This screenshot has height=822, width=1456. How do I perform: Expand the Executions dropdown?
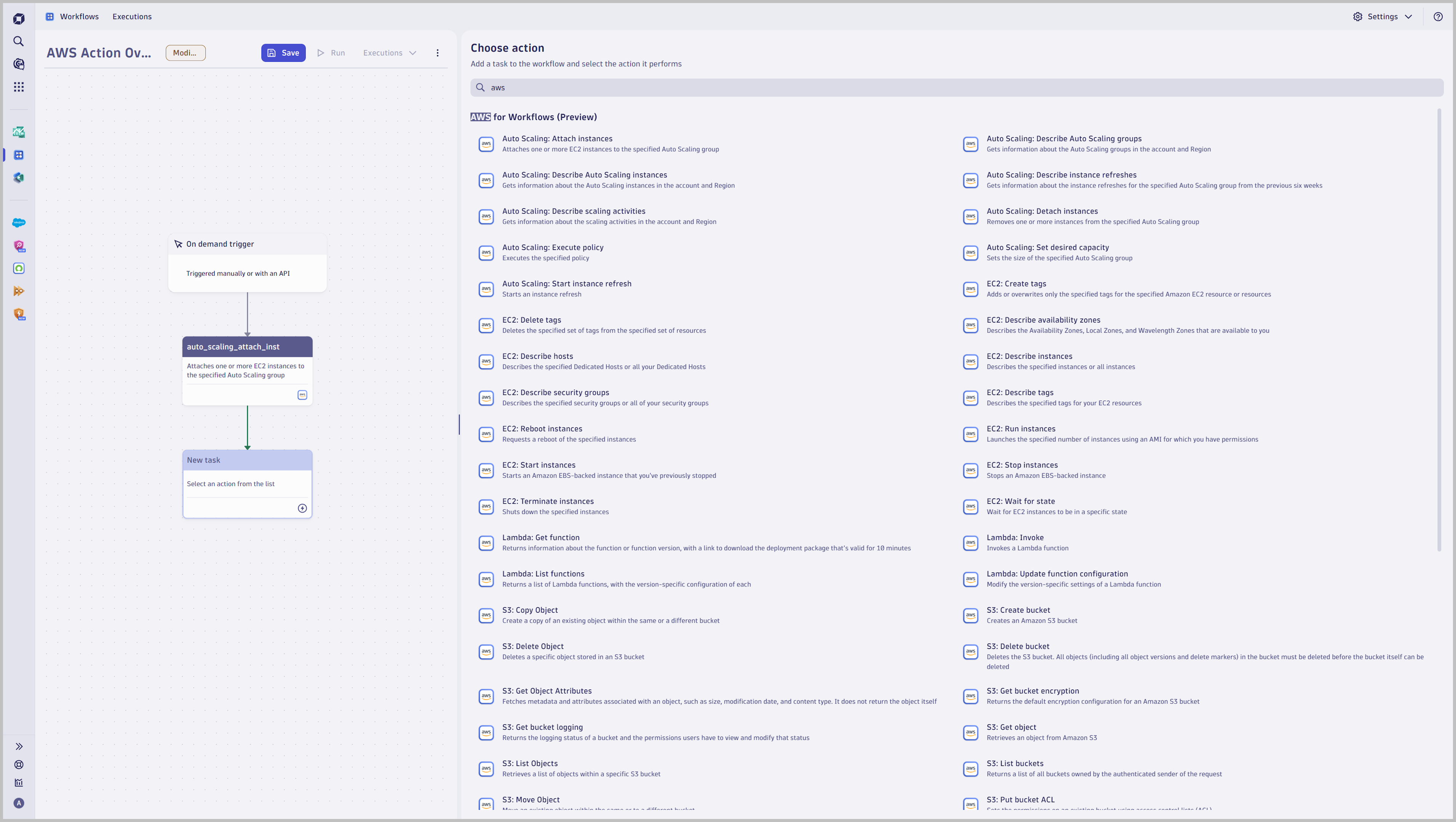click(x=390, y=53)
